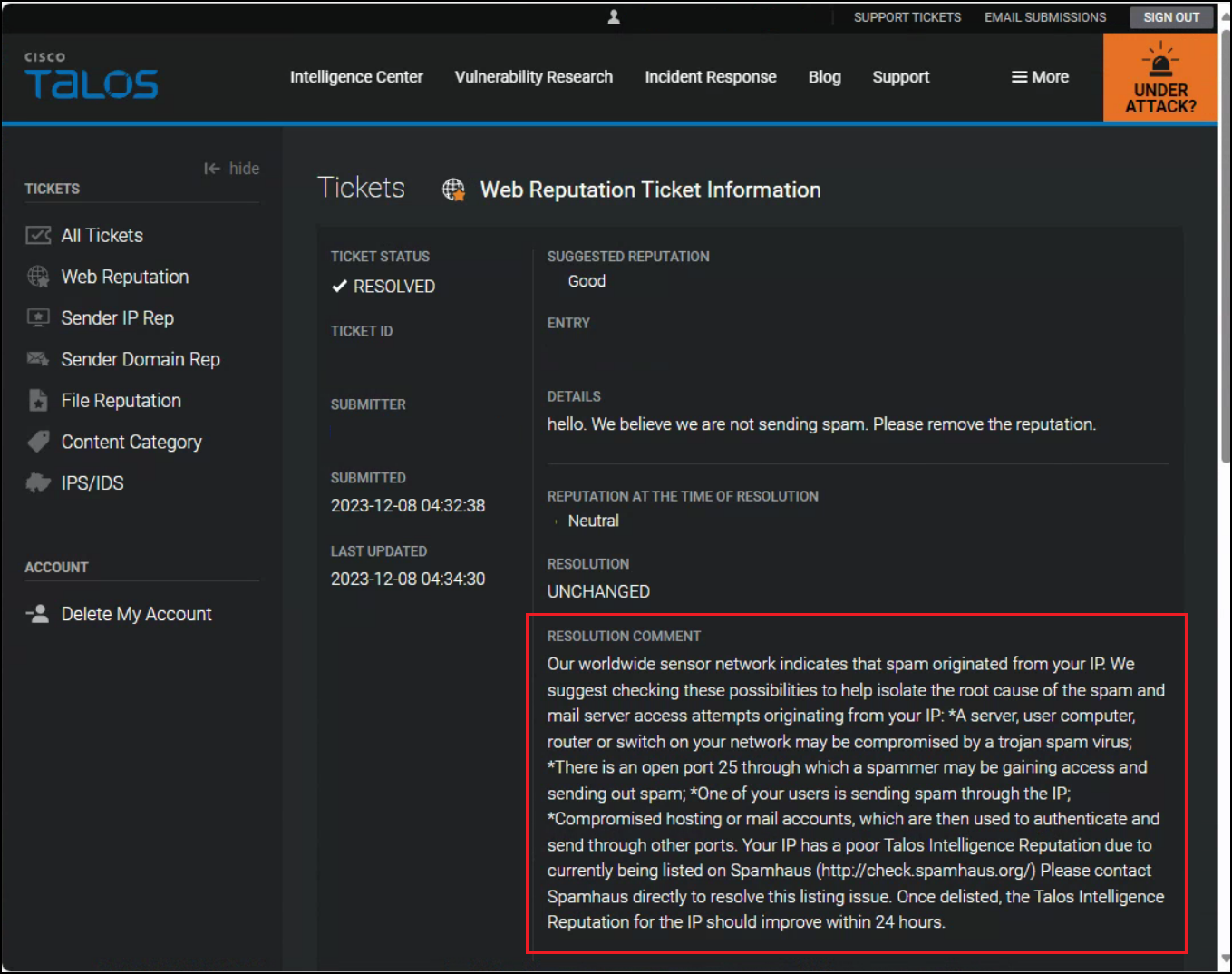Click the All Tickets envelope icon

click(x=38, y=236)
